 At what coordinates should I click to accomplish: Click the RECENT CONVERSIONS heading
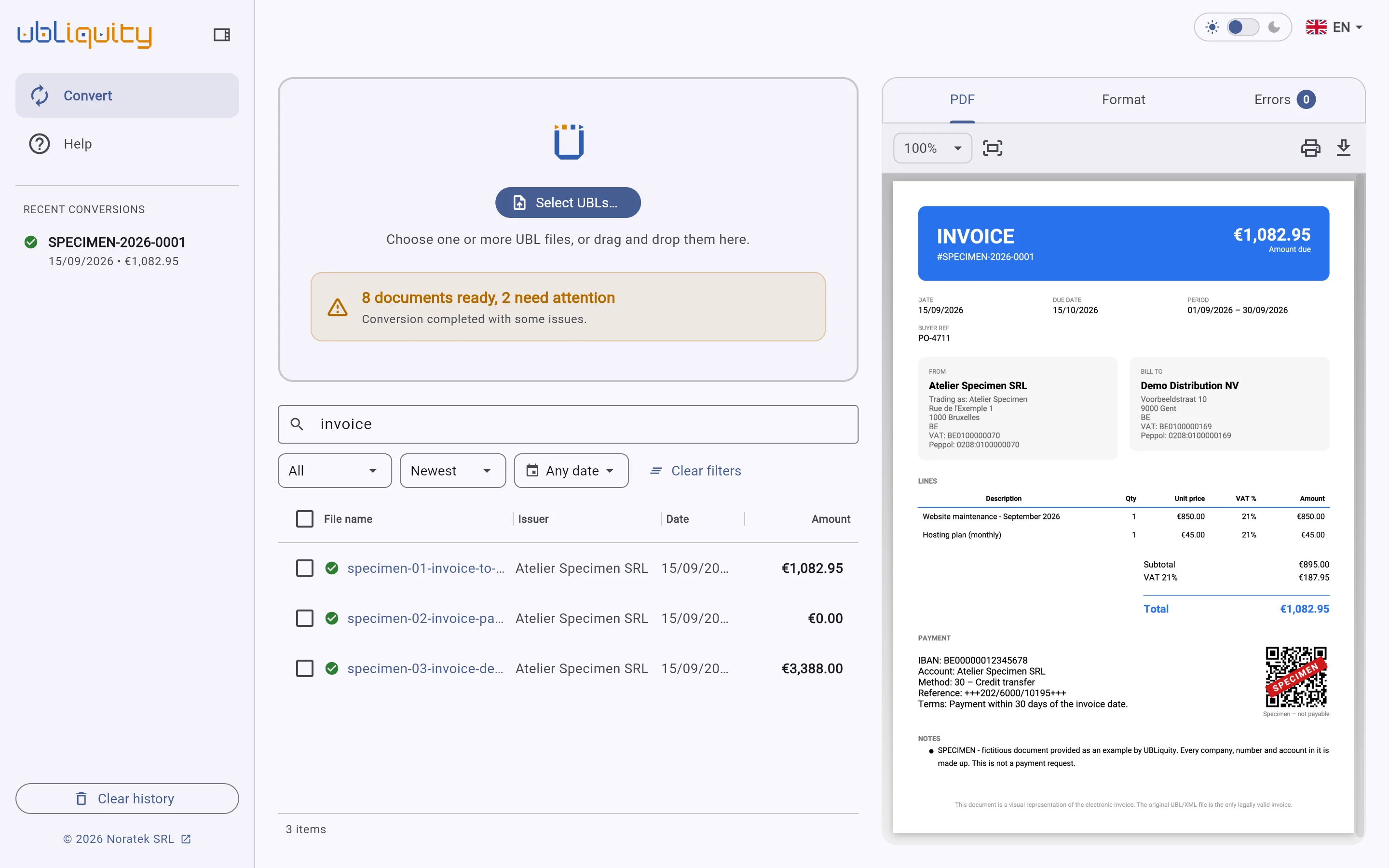click(84, 210)
